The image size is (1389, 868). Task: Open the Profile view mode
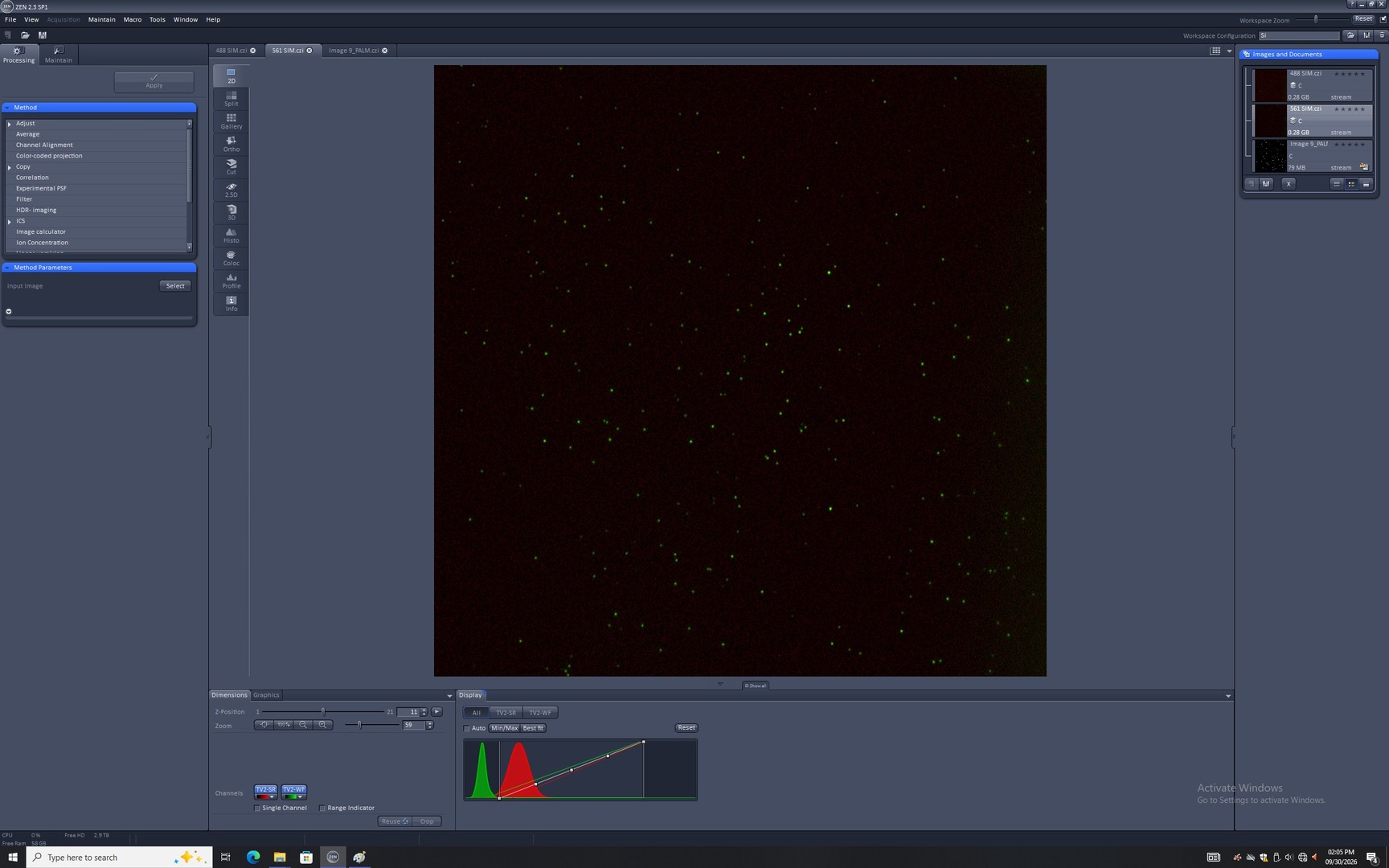[x=231, y=280]
